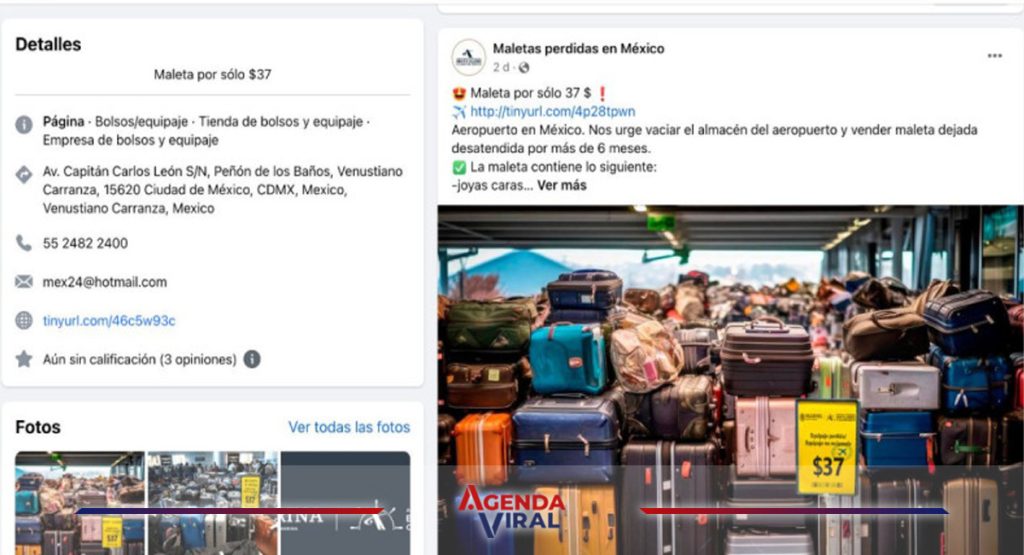Click the info icon after 3 opiniones
Viewport: 1024px width, 555px height.
point(252,359)
